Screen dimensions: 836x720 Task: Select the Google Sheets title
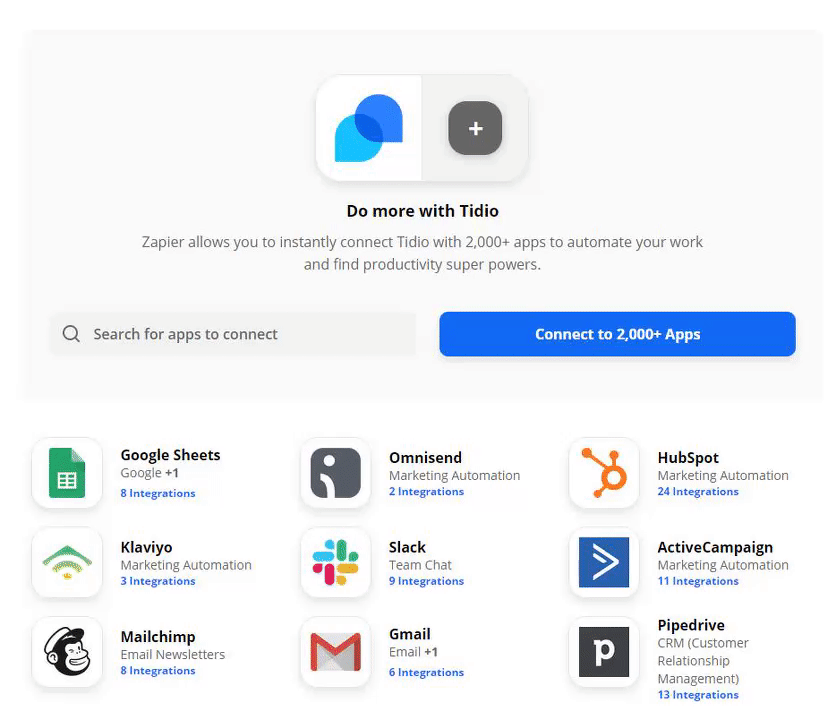(x=170, y=455)
